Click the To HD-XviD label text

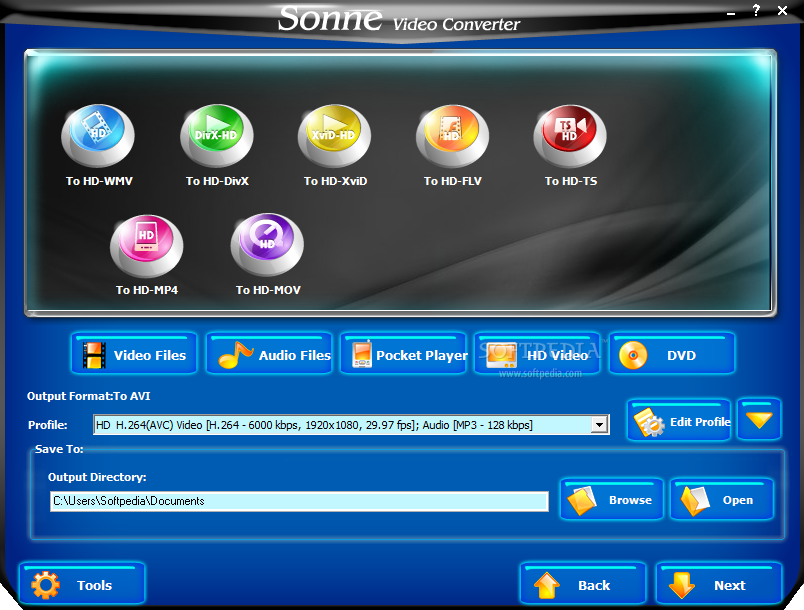(335, 181)
